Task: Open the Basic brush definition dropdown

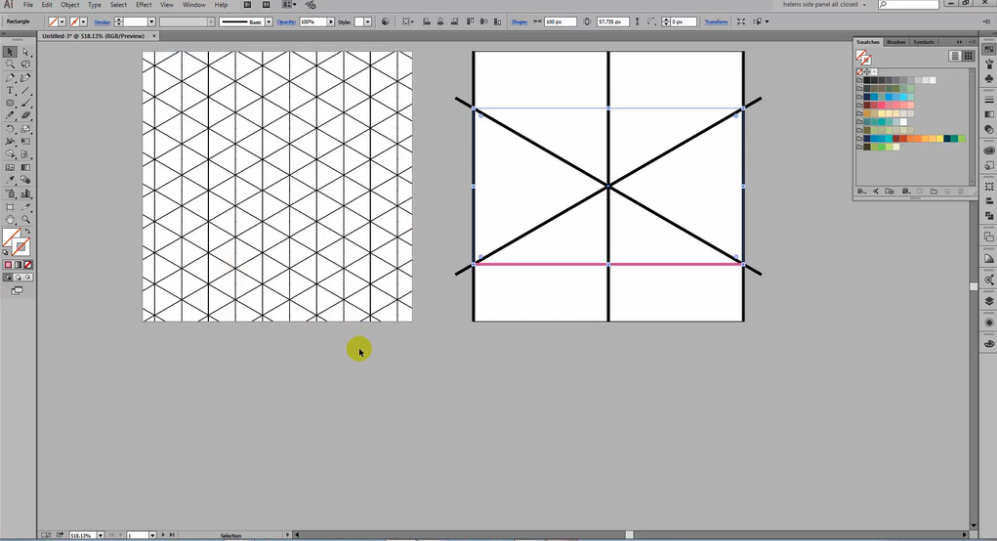Action: 269,22
